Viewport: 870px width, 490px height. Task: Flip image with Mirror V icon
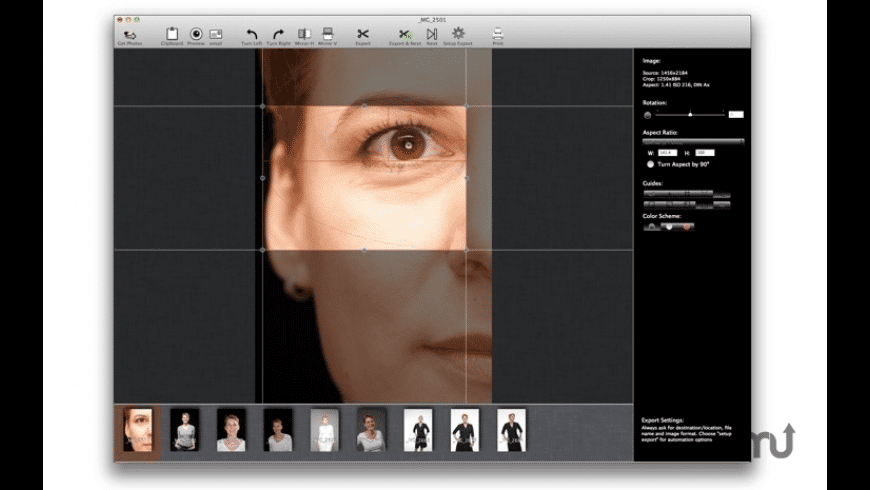click(x=328, y=34)
